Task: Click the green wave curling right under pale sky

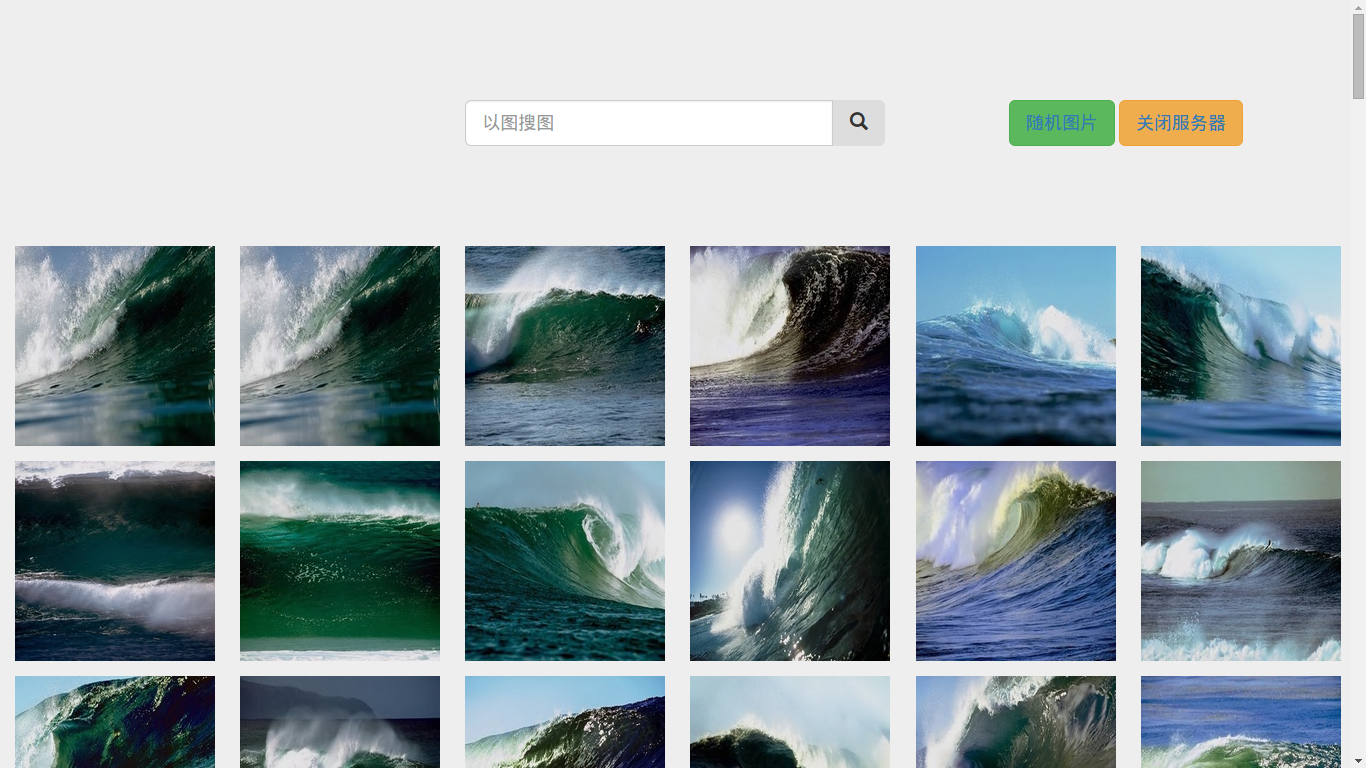Action: (x=564, y=560)
